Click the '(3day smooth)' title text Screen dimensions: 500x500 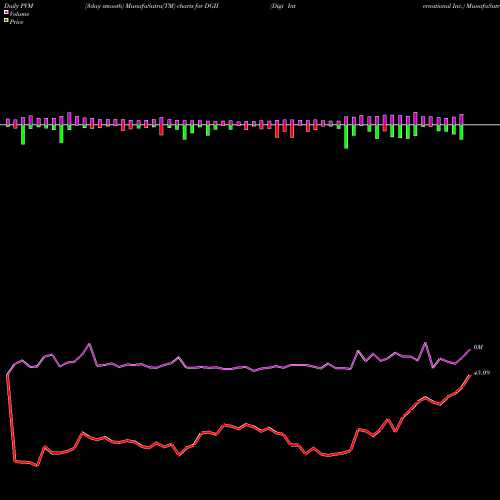104,6
